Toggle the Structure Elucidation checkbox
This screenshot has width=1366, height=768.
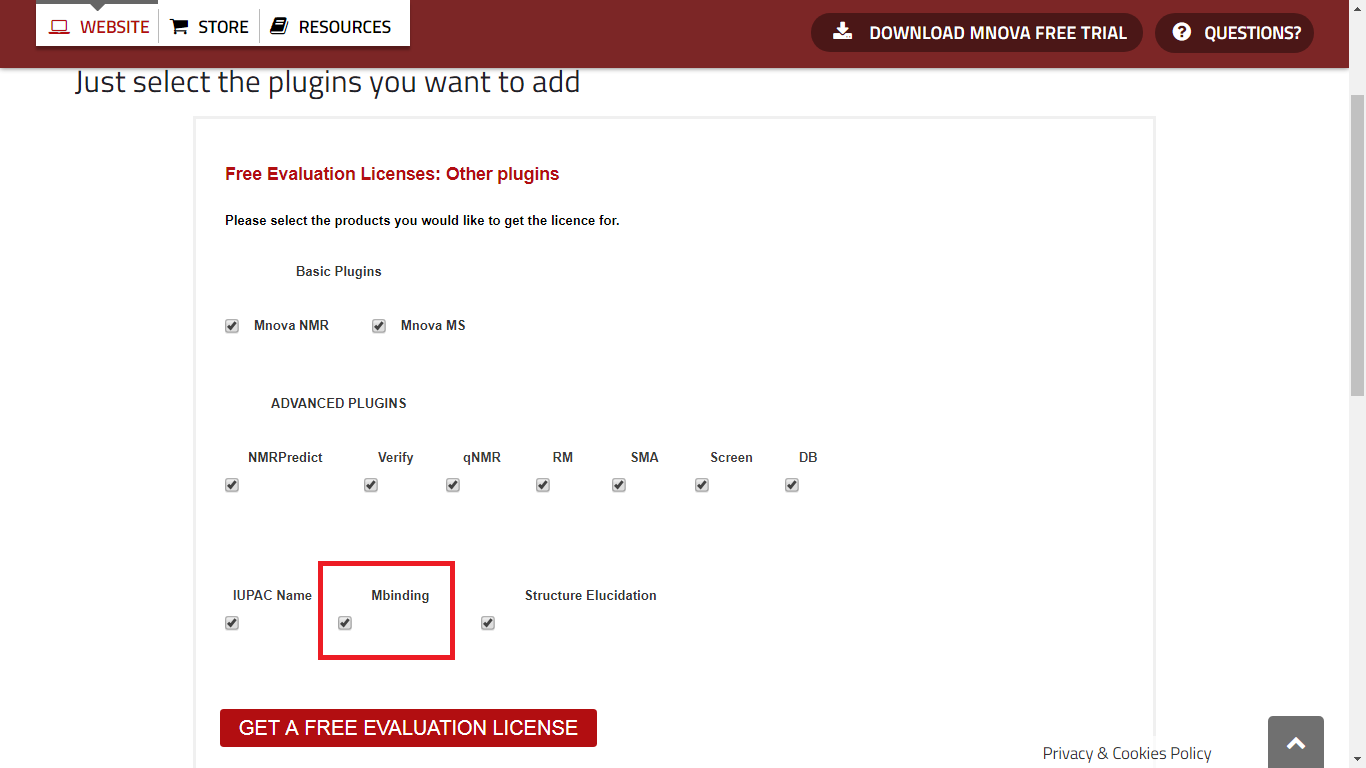[x=488, y=623]
